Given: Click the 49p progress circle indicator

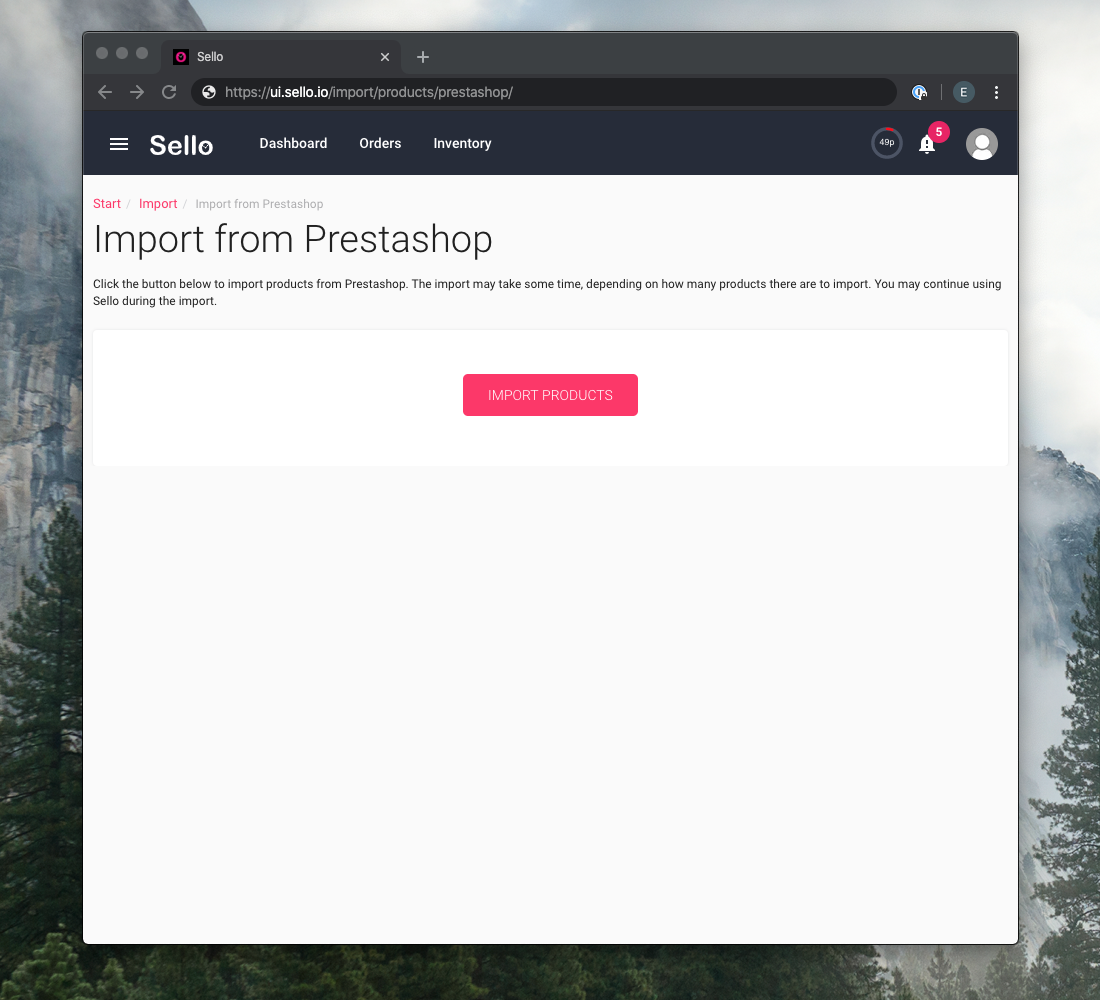Looking at the screenshot, I should pos(887,143).
